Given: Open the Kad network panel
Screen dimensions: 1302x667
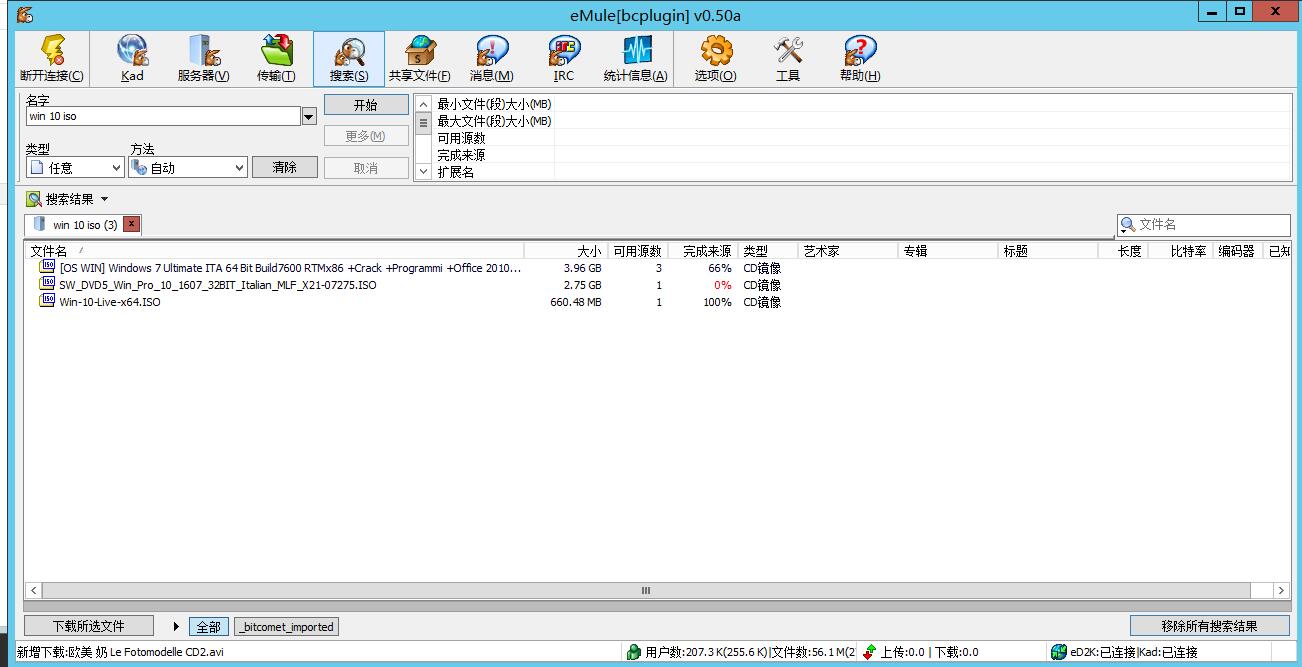Looking at the screenshot, I should click(132, 59).
